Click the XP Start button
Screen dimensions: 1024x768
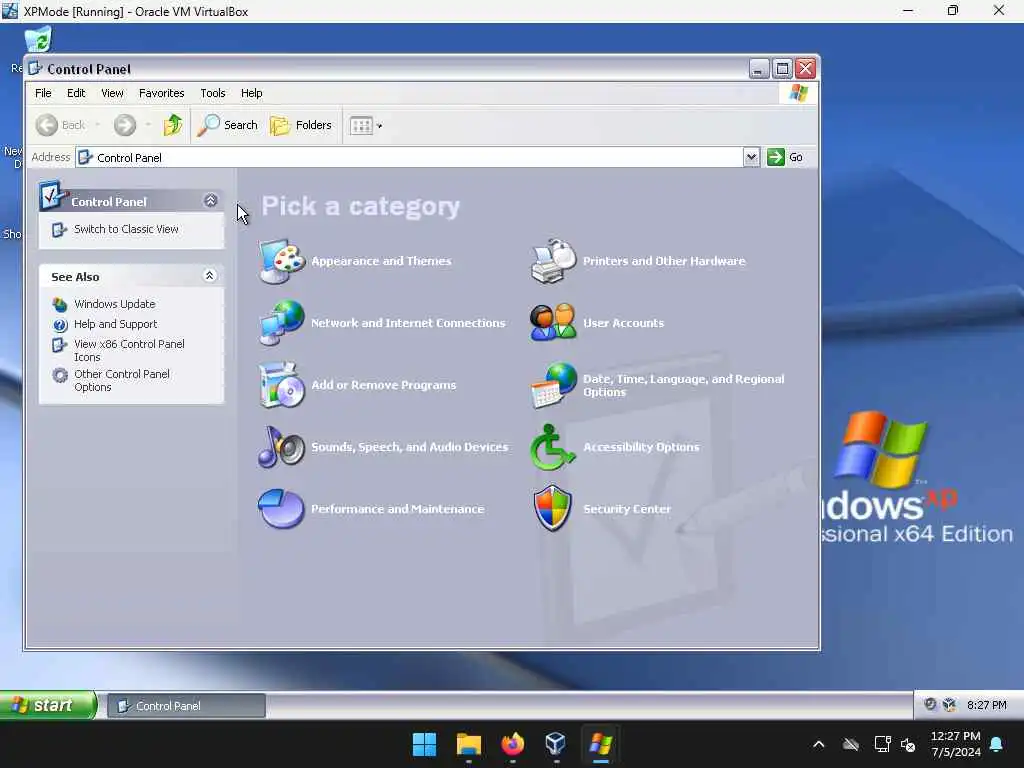pyautogui.click(x=48, y=705)
